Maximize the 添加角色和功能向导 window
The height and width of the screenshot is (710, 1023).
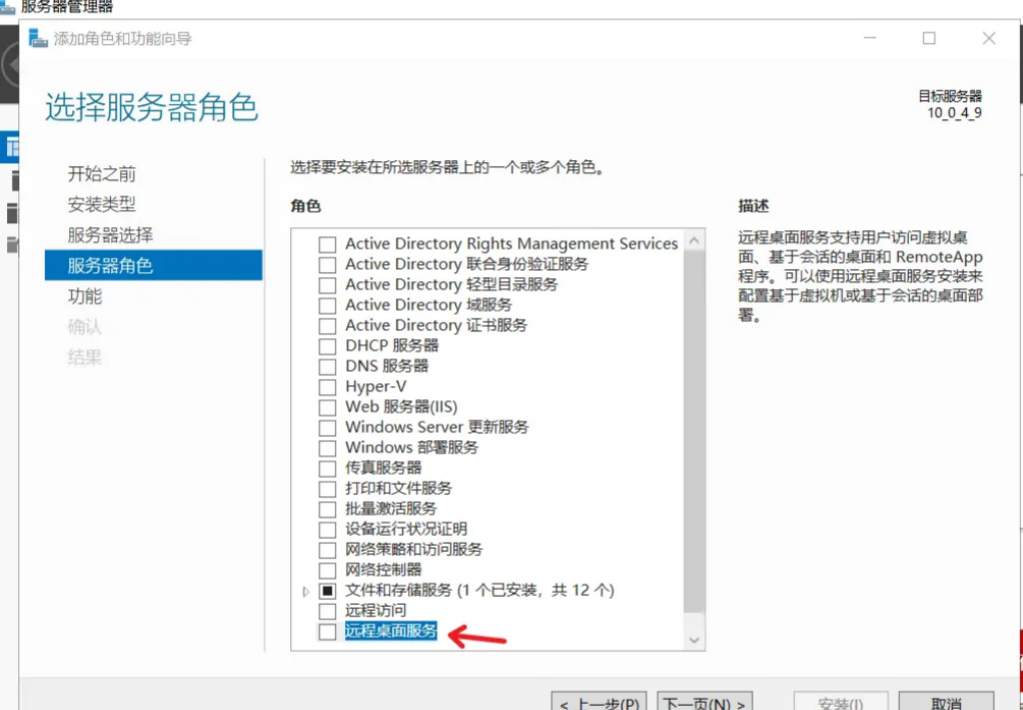(x=929, y=39)
